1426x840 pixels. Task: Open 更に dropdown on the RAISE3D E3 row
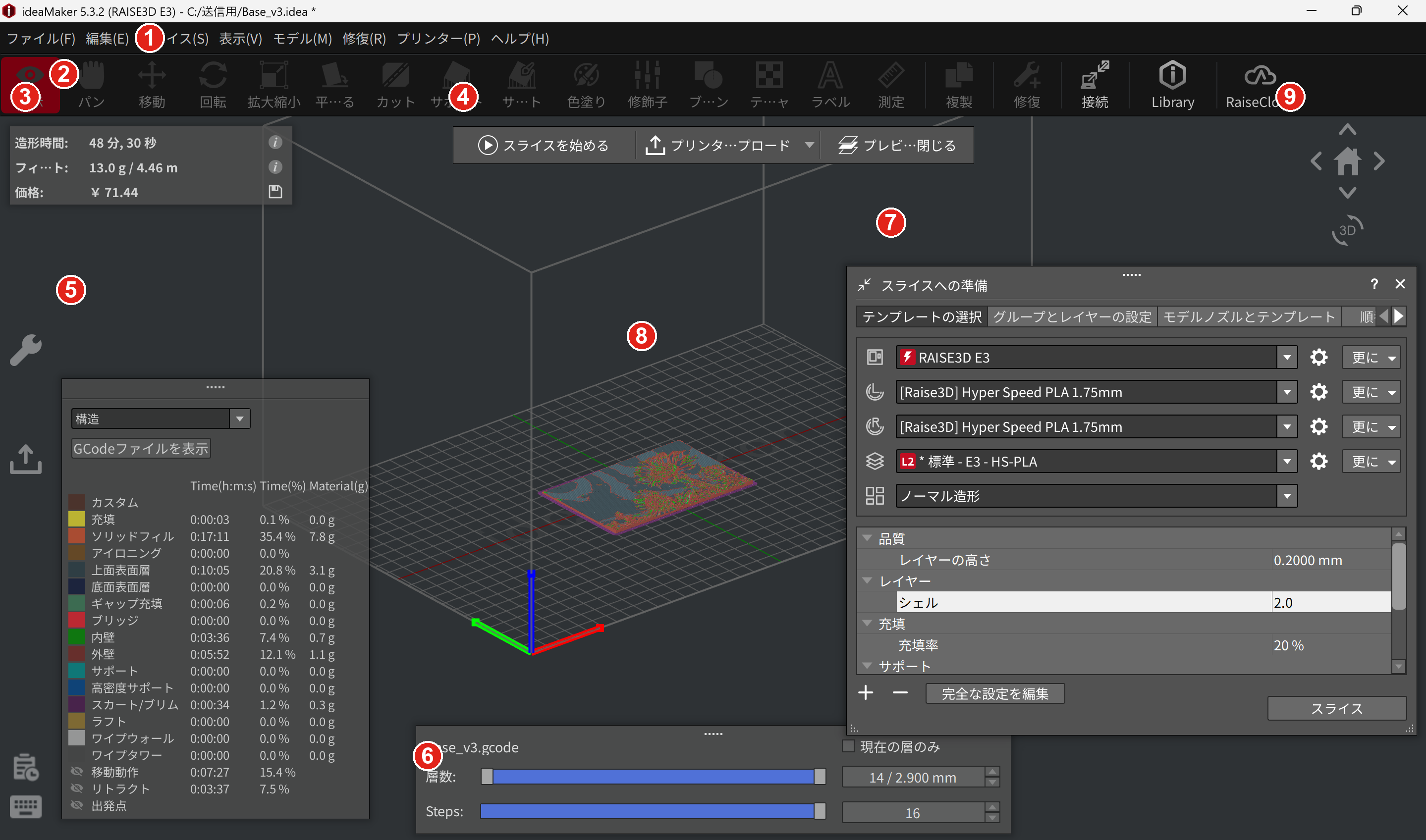coord(1371,357)
